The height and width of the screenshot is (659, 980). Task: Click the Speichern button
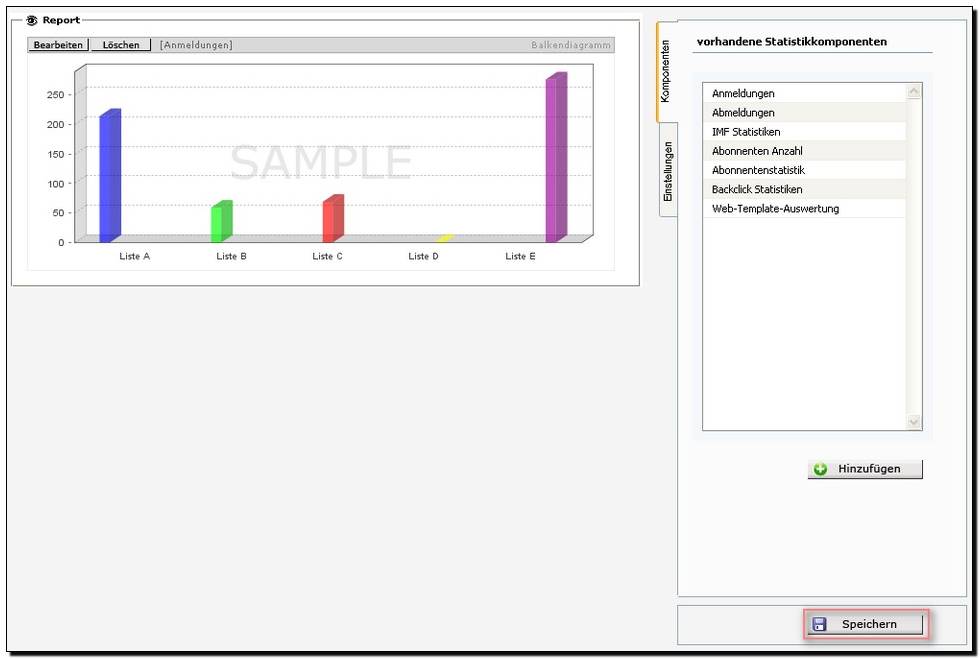click(x=865, y=624)
